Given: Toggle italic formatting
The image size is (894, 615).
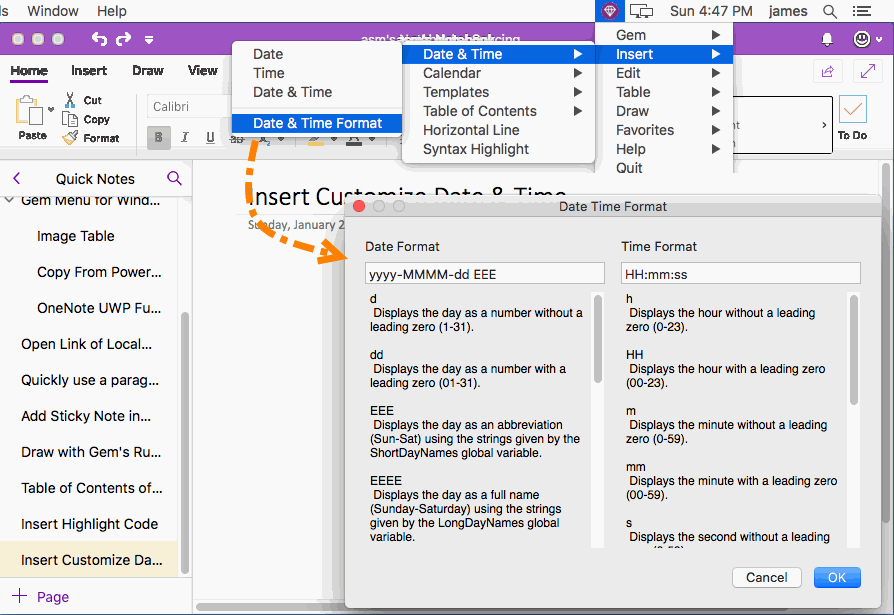Looking at the screenshot, I should point(185,139).
